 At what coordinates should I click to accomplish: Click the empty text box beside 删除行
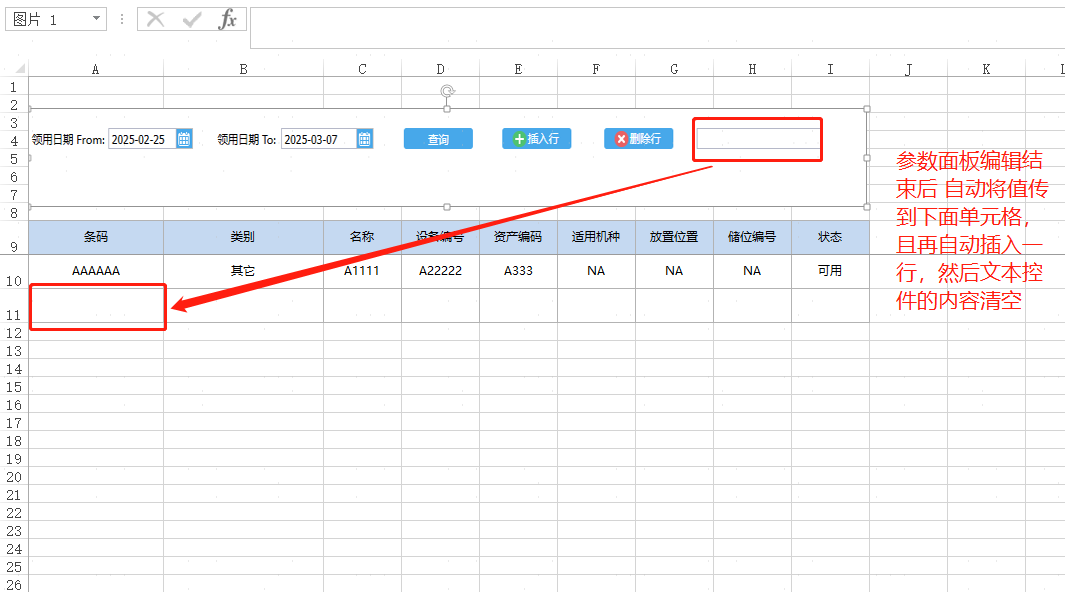[x=758, y=138]
